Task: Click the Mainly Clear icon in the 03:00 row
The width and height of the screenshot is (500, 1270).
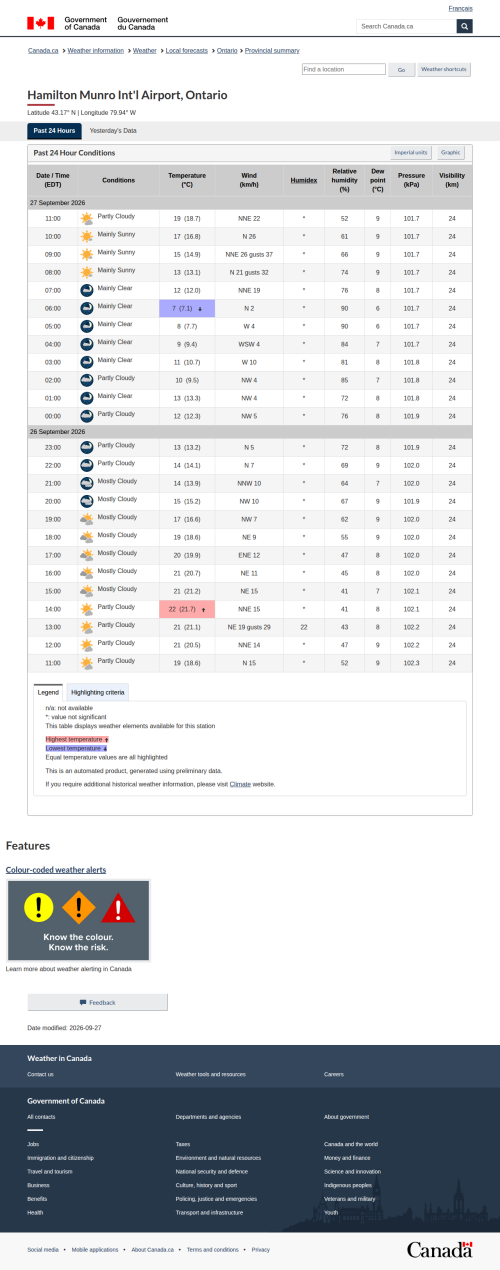Action: coord(87,362)
